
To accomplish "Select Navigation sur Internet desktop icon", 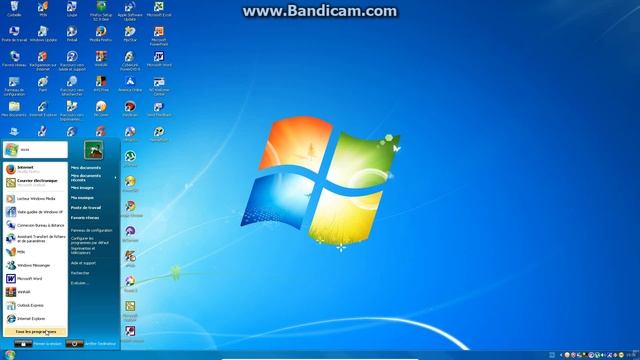I will click(x=43, y=60).
